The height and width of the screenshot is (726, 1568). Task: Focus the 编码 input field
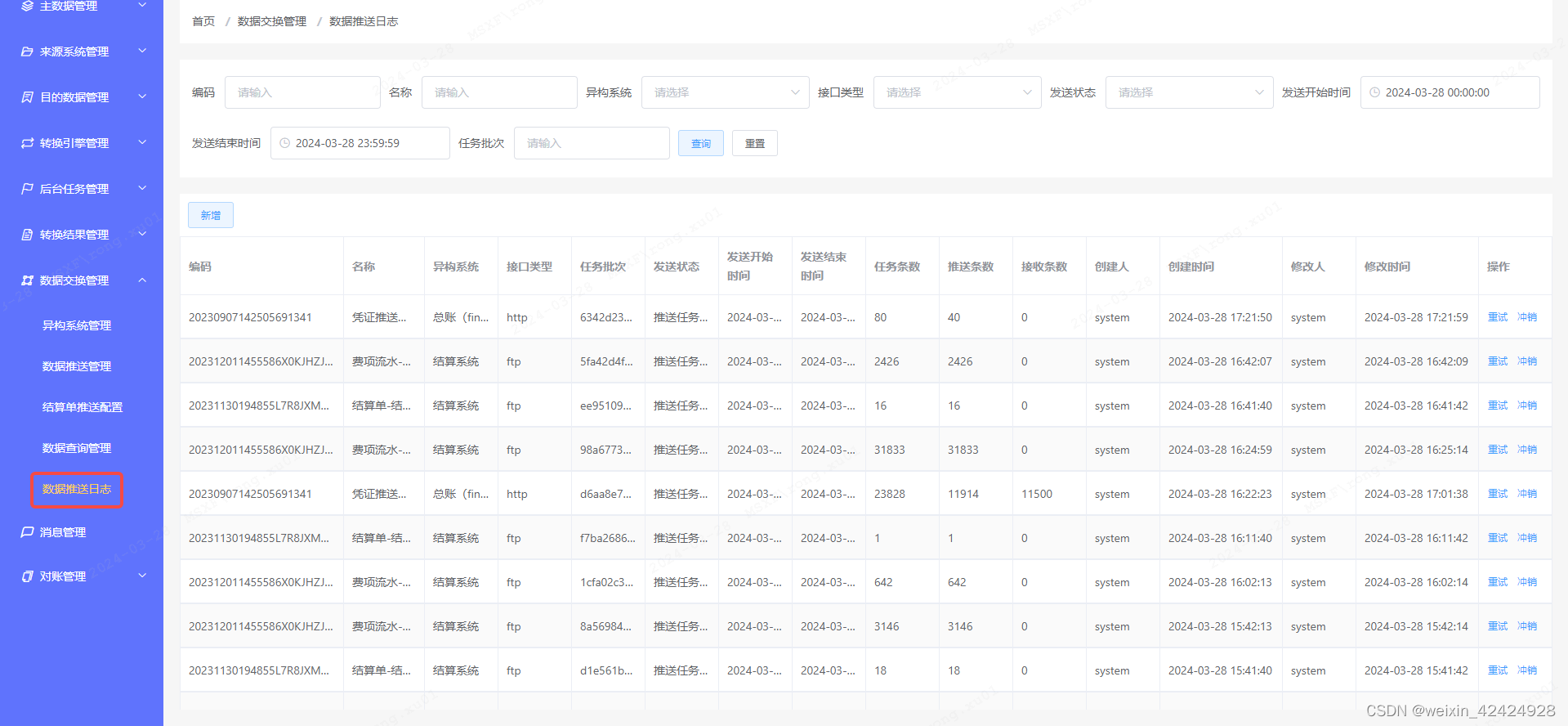coord(302,92)
